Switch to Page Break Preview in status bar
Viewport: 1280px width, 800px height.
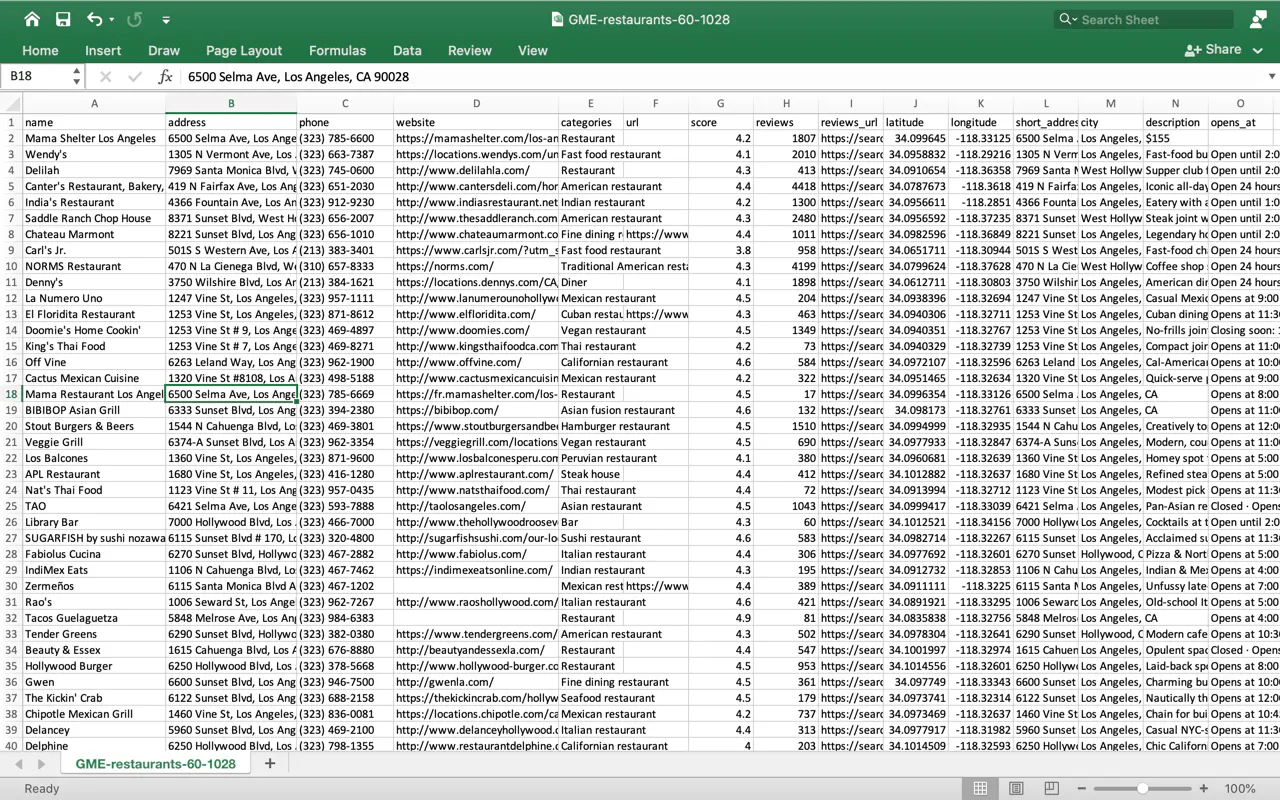(1050, 789)
